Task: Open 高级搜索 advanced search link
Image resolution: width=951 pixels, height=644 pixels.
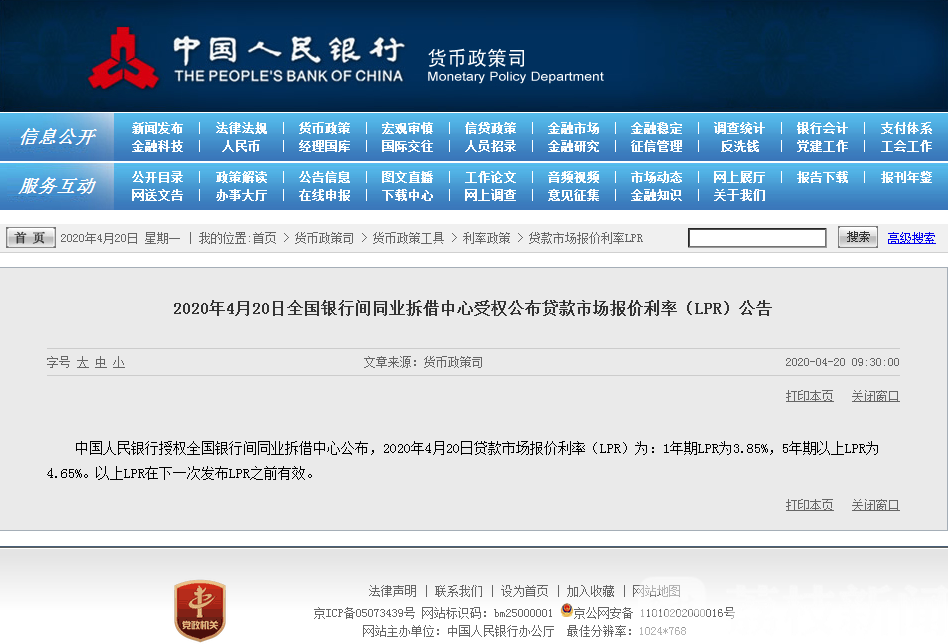Action: pos(911,238)
